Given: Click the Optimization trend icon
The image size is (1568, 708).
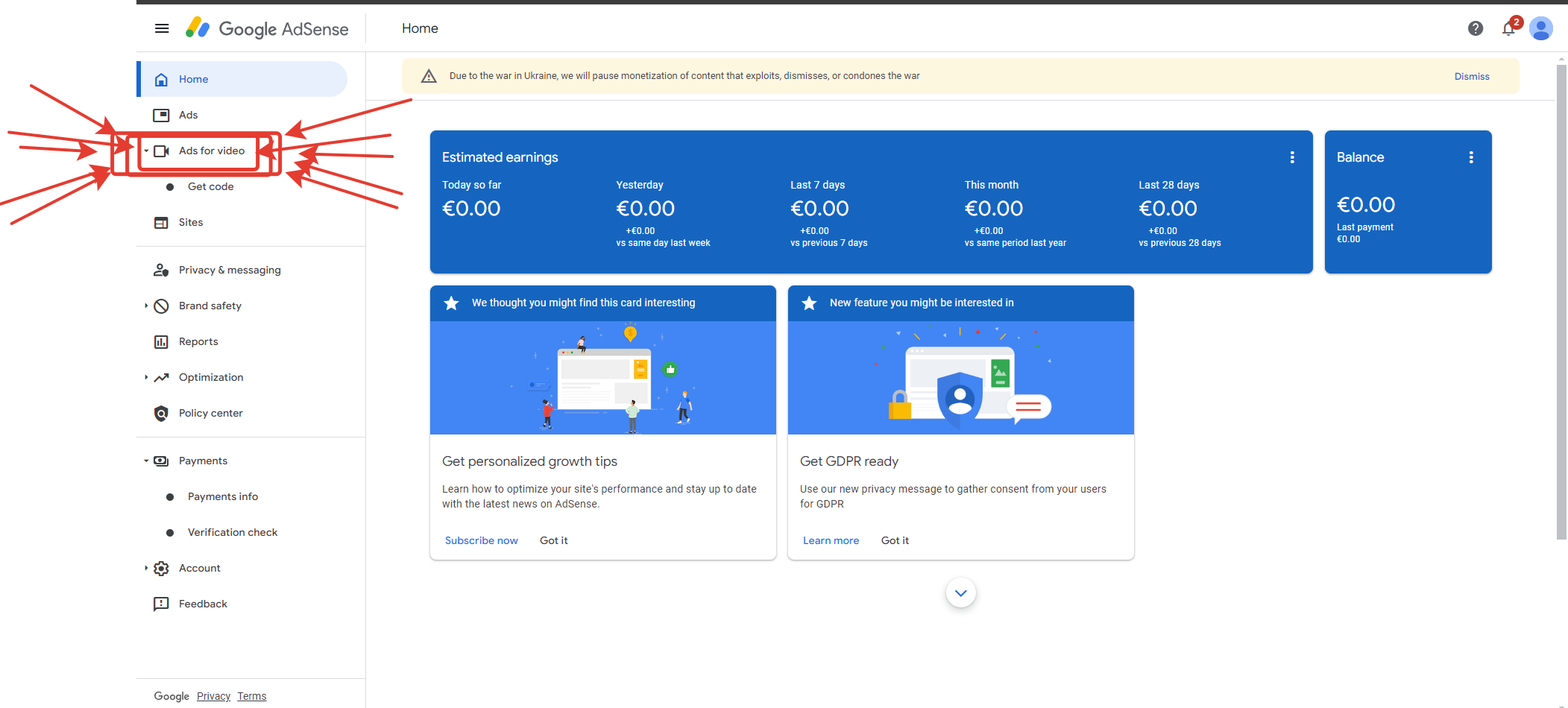Looking at the screenshot, I should click(161, 378).
